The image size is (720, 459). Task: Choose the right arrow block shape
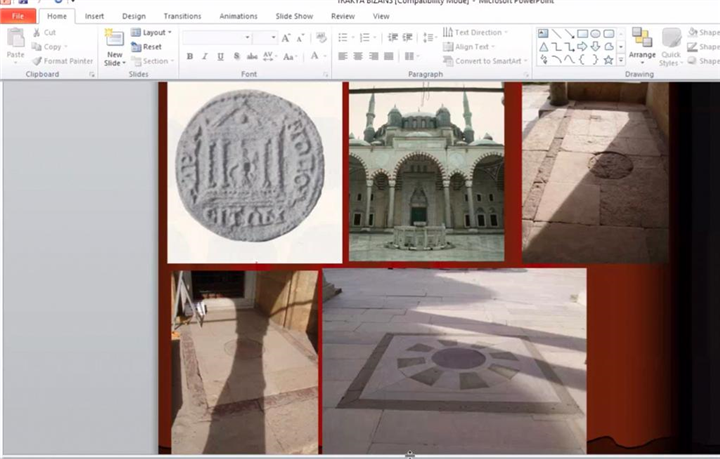tap(582, 46)
